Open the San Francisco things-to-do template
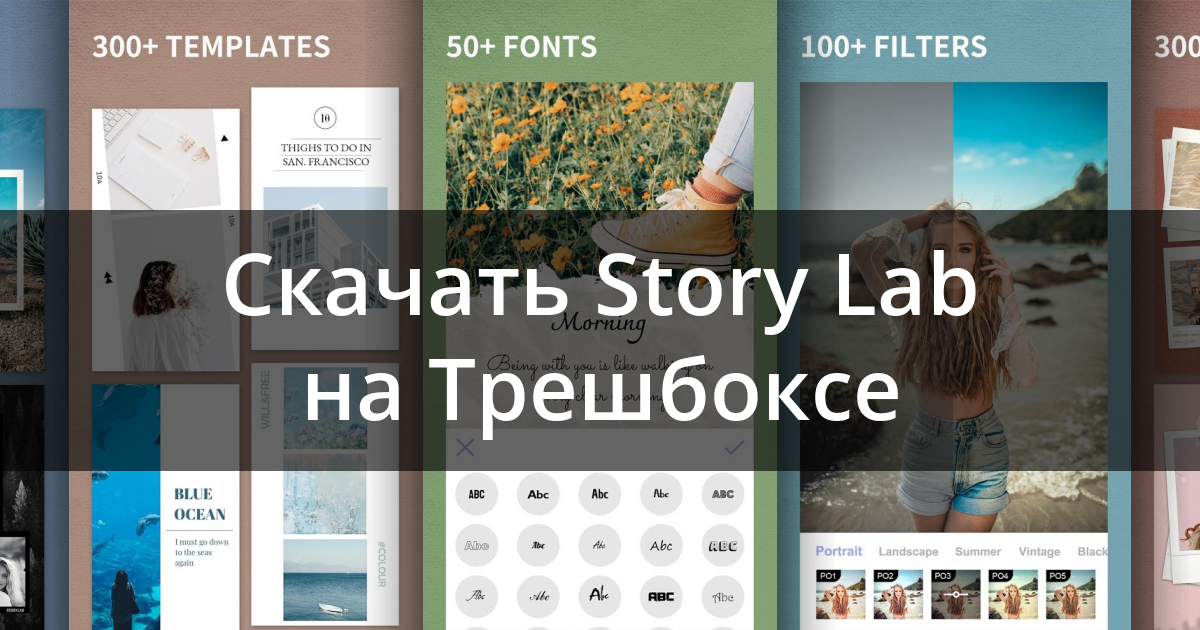This screenshot has height=630, width=1200. [x=326, y=217]
